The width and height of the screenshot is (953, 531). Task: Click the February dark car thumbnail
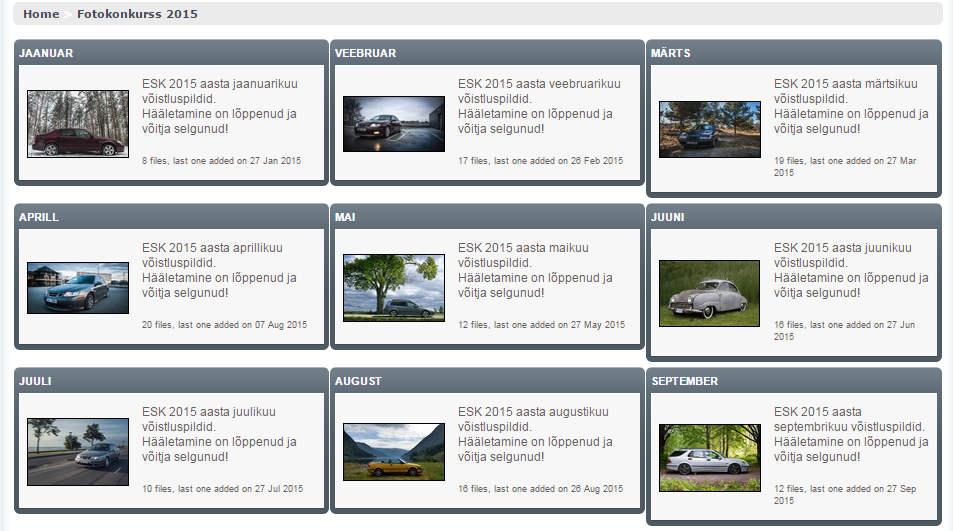pos(393,124)
